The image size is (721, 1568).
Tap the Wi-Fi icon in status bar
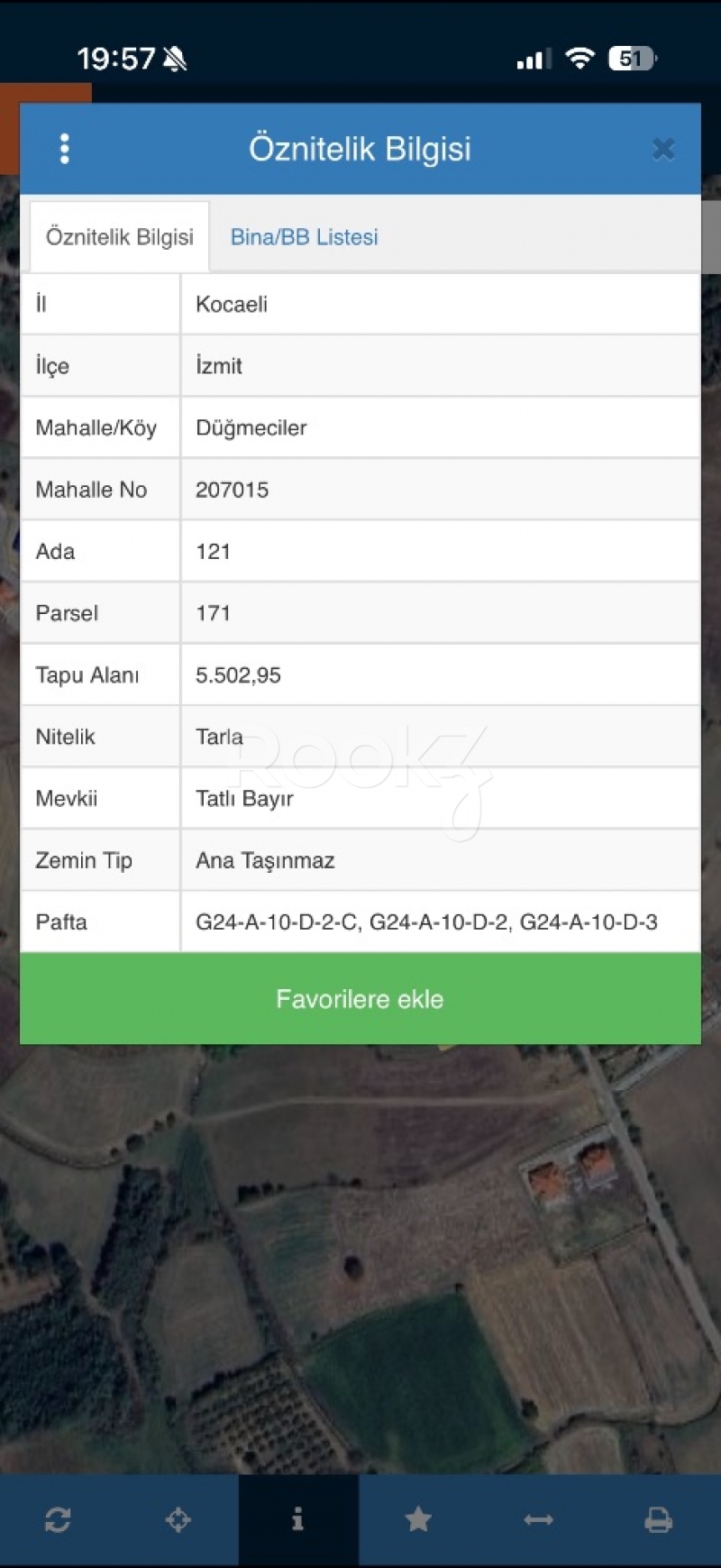pyautogui.click(x=580, y=60)
